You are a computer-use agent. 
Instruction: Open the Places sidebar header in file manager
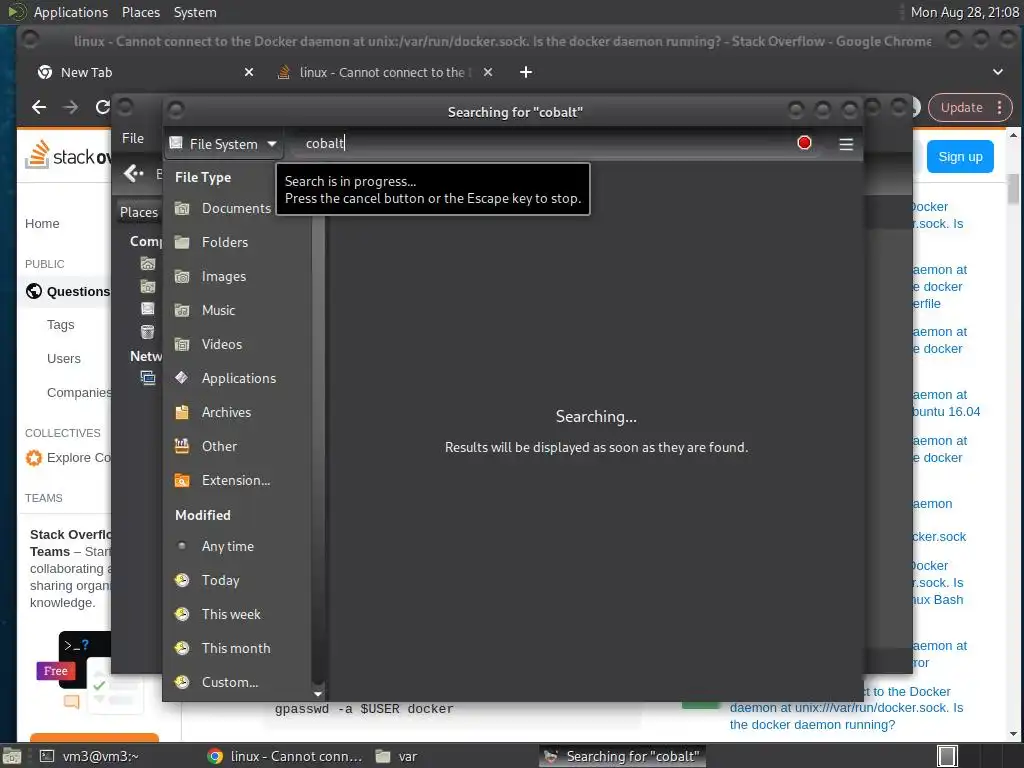(x=139, y=212)
